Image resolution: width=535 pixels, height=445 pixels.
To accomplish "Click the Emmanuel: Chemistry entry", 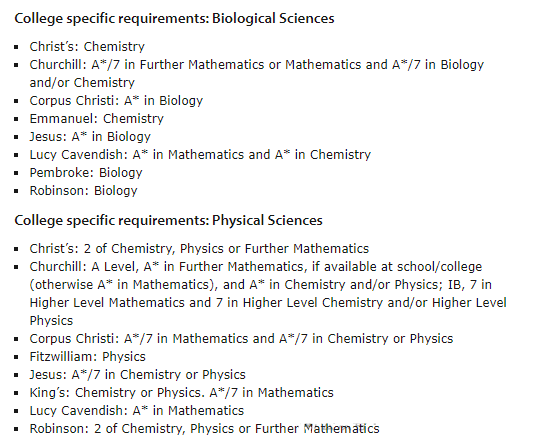I will 97,119.
